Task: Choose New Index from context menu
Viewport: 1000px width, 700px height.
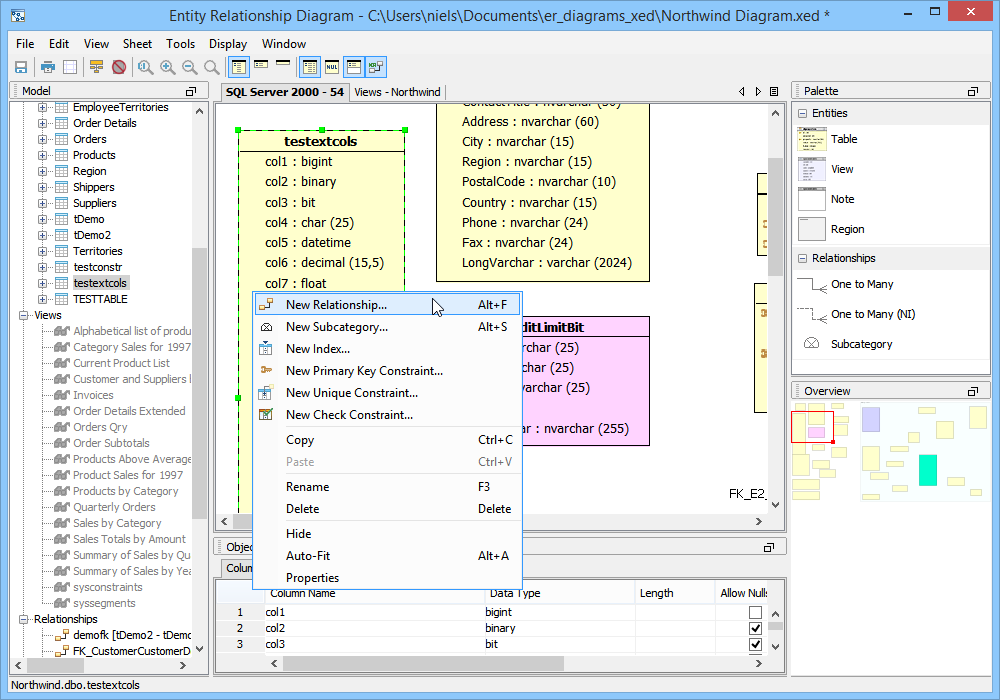Action: click(x=317, y=349)
